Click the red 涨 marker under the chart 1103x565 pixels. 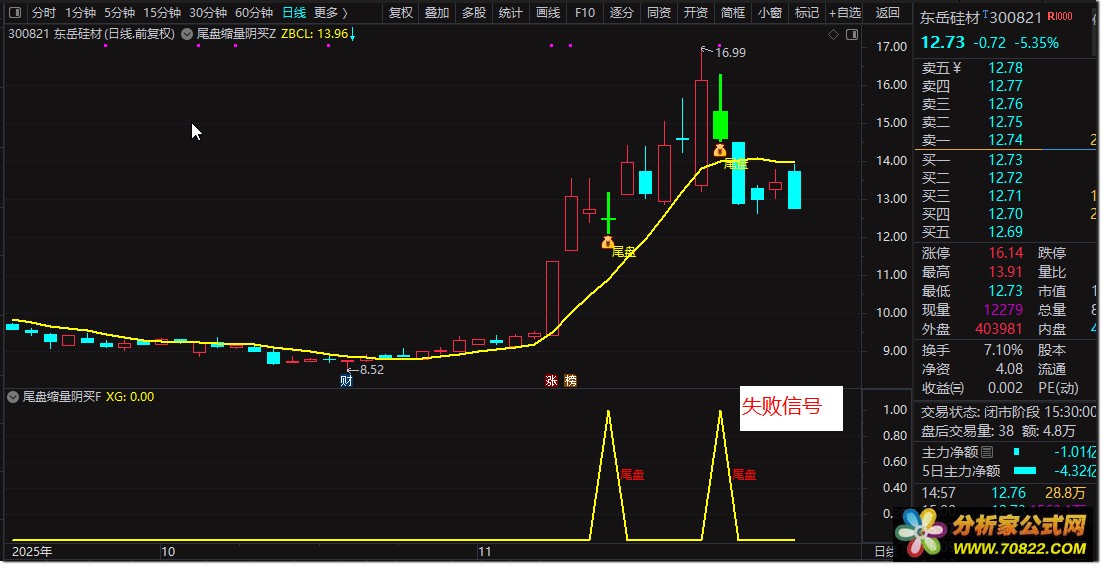tap(552, 381)
